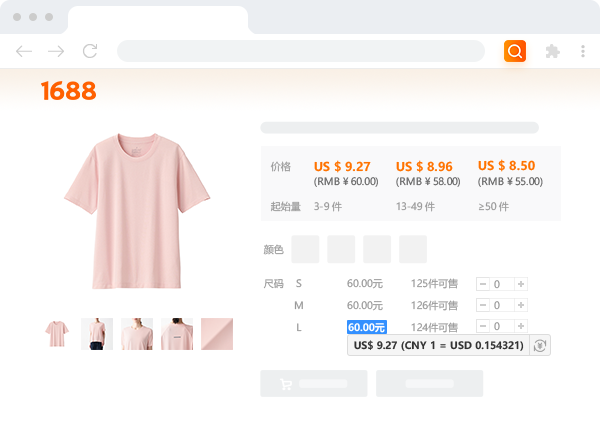Reload the page with the refresh icon
Image resolution: width=600 pixels, height=440 pixels.
[90, 51]
